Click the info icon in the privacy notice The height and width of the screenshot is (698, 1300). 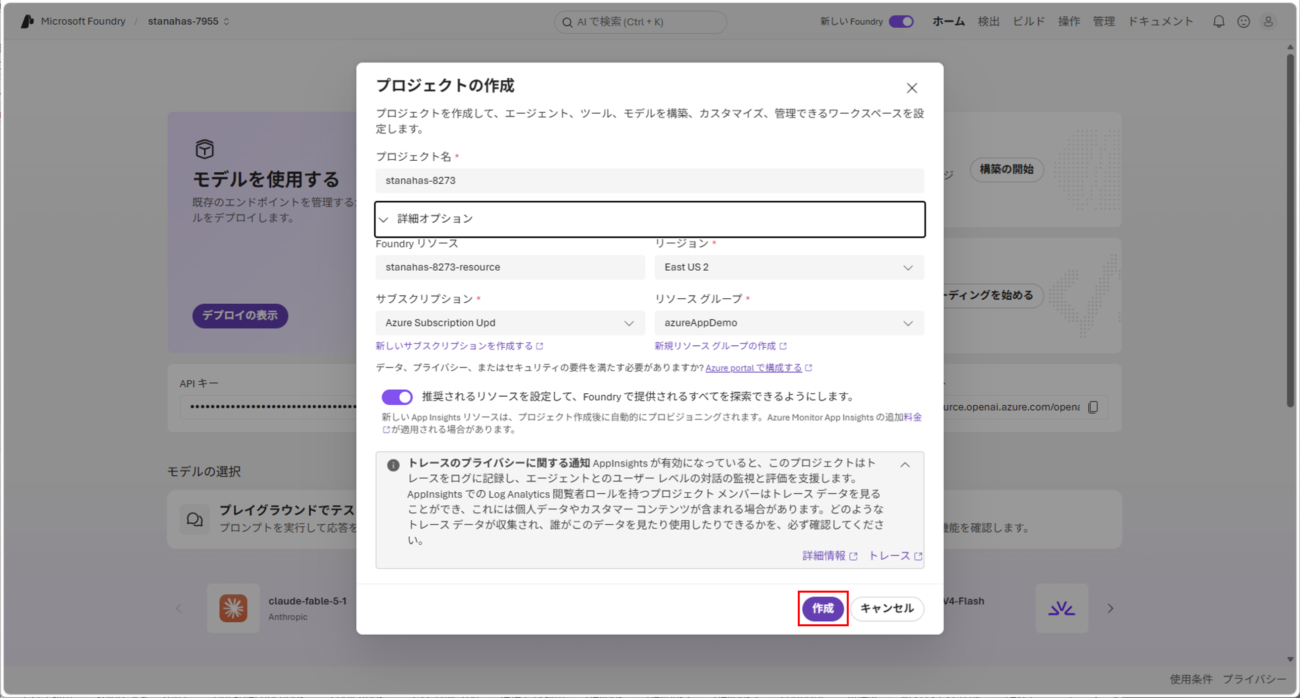393,465
